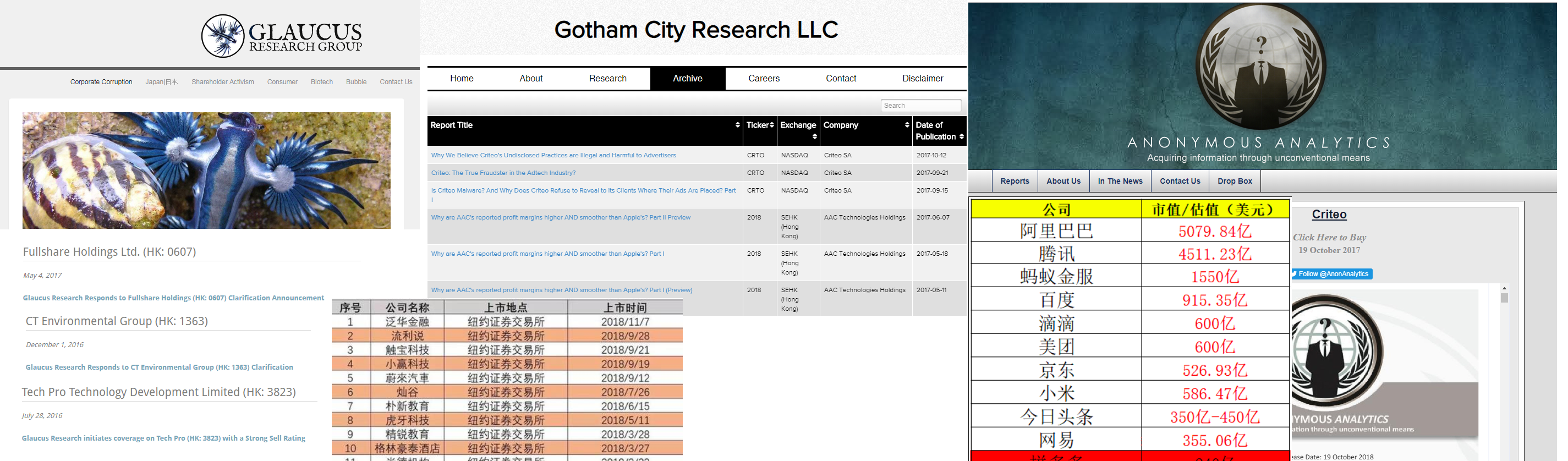
Task: Click the 915.35亿 valuation cell
Action: 1215,300
